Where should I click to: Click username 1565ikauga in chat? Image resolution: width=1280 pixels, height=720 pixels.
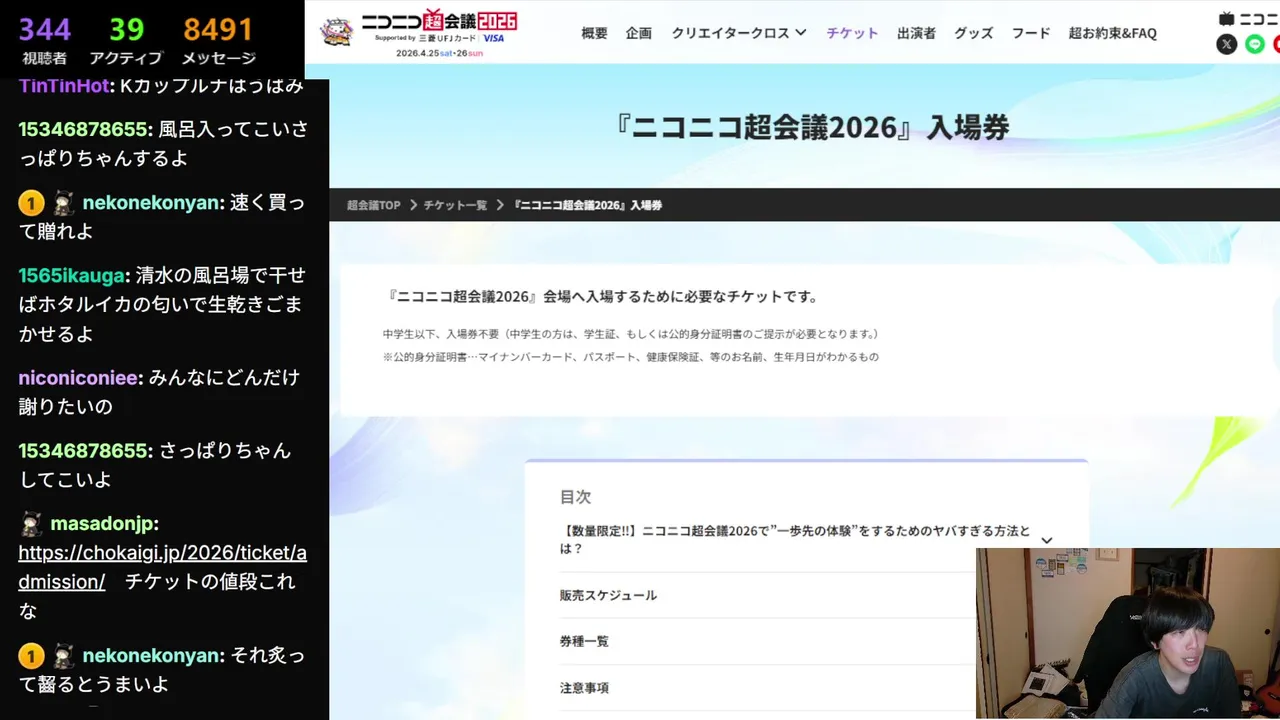73,276
